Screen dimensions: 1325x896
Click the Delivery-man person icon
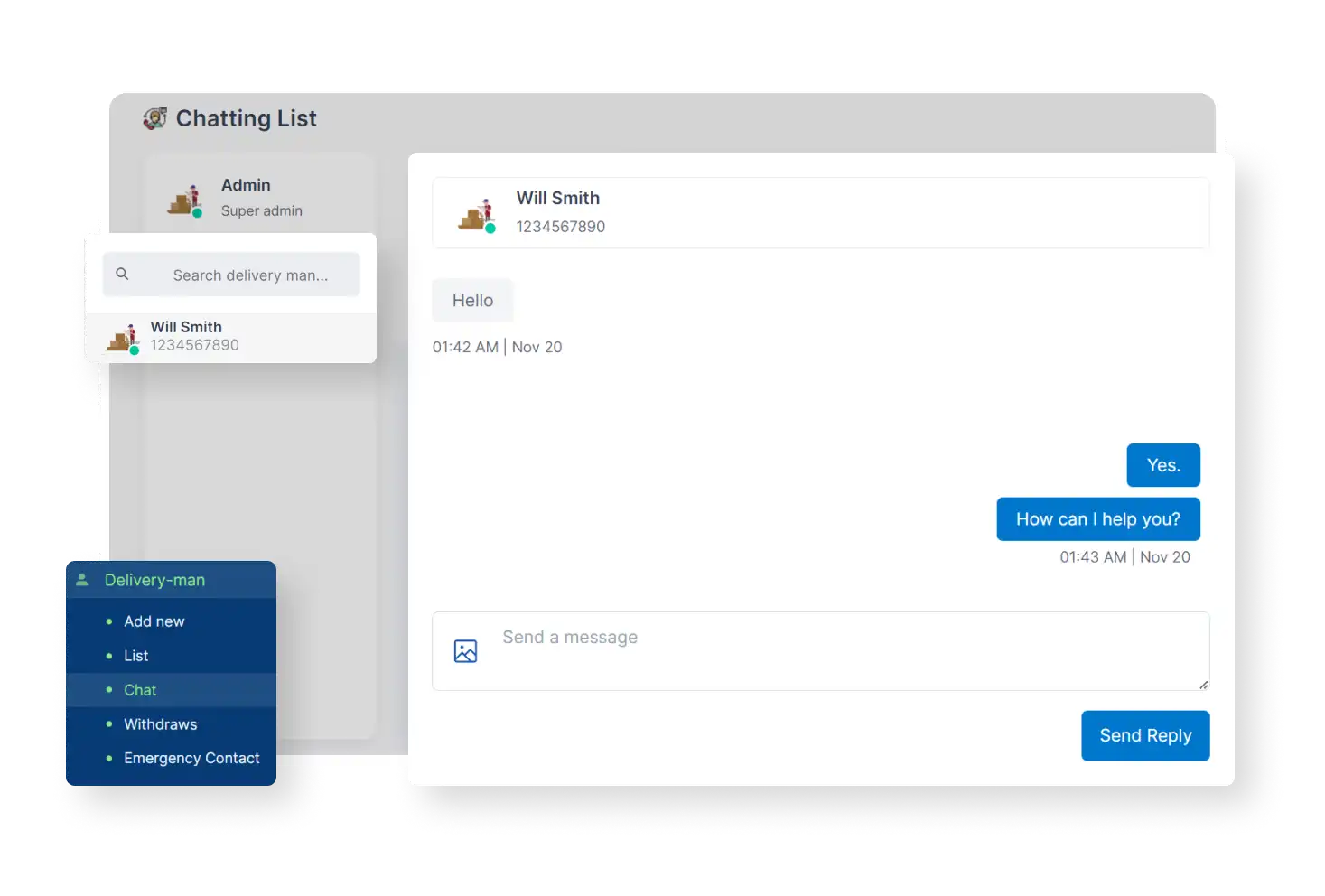[83, 579]
